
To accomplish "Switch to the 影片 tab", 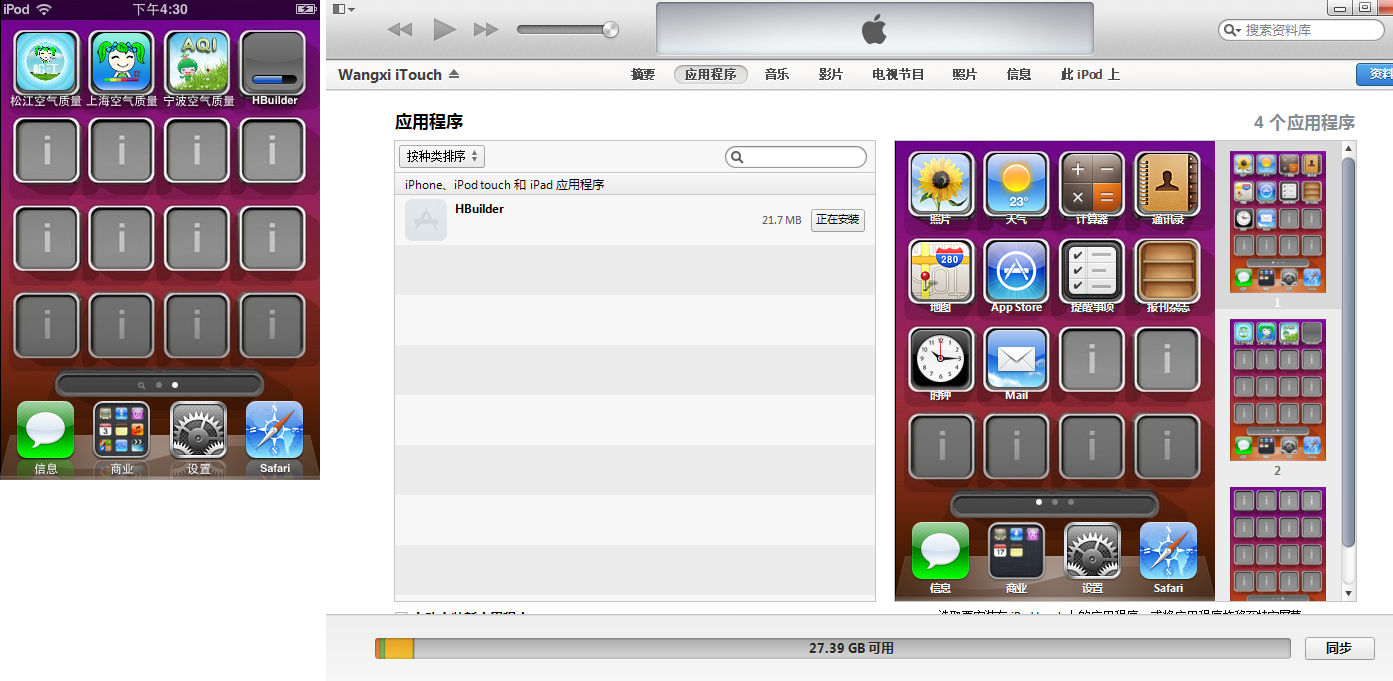I will click(831, 74).
